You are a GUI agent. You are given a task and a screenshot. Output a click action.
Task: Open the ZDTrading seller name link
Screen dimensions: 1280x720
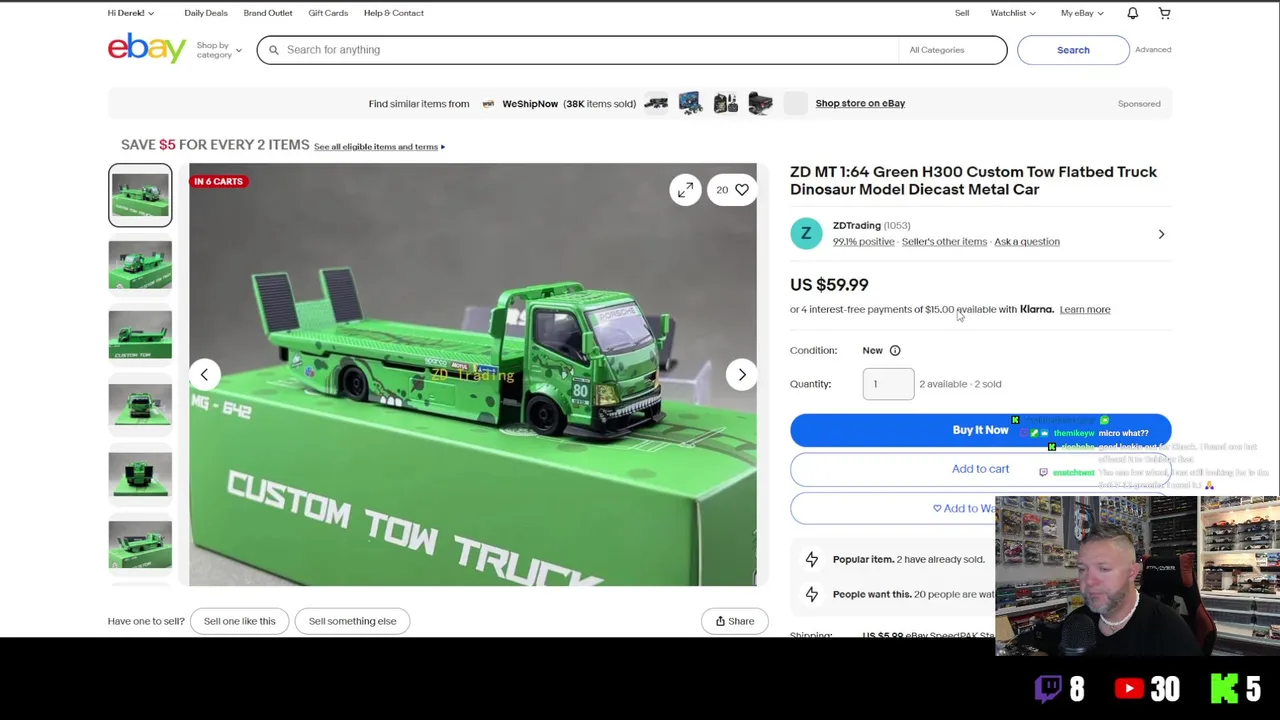tap(857, 226)
